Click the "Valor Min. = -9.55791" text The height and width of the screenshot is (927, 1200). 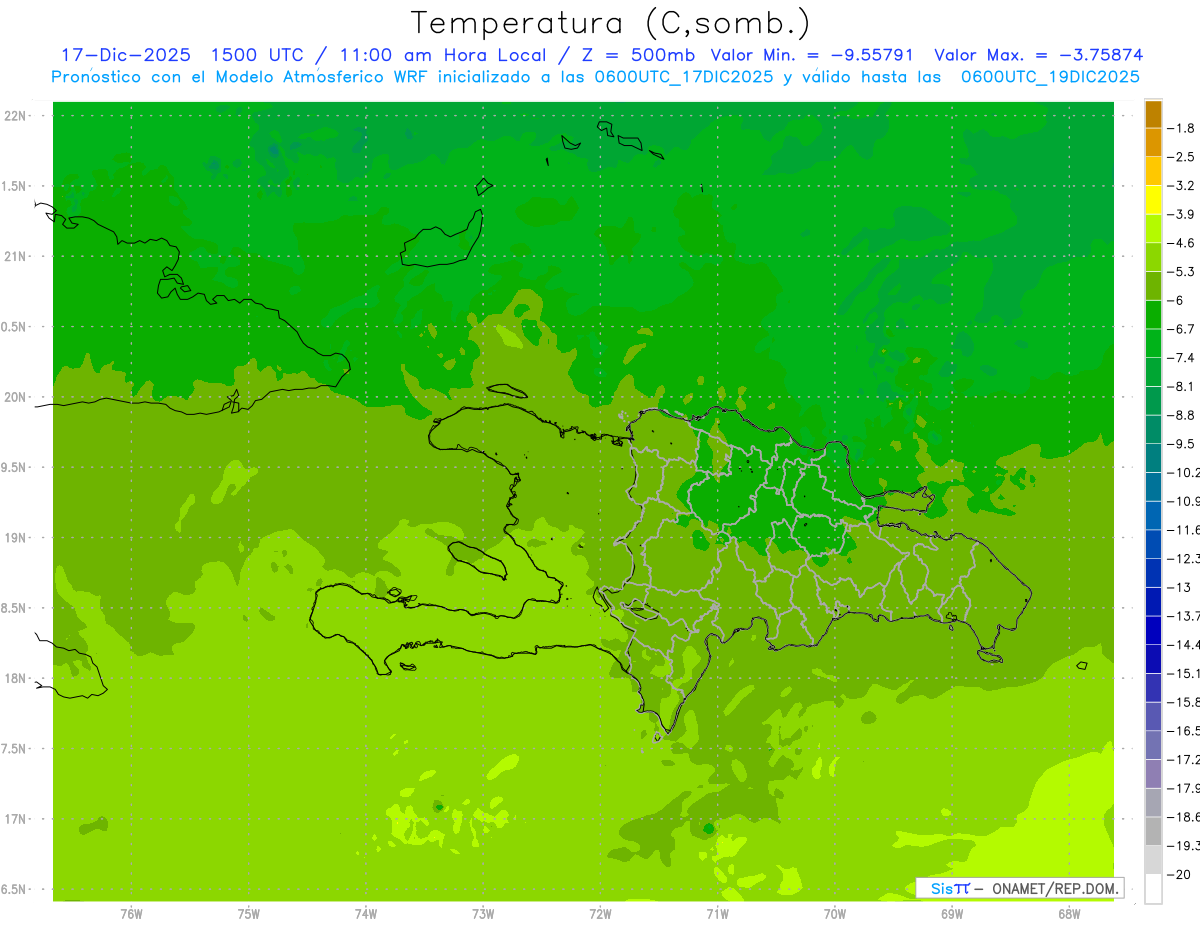[811, 55]
